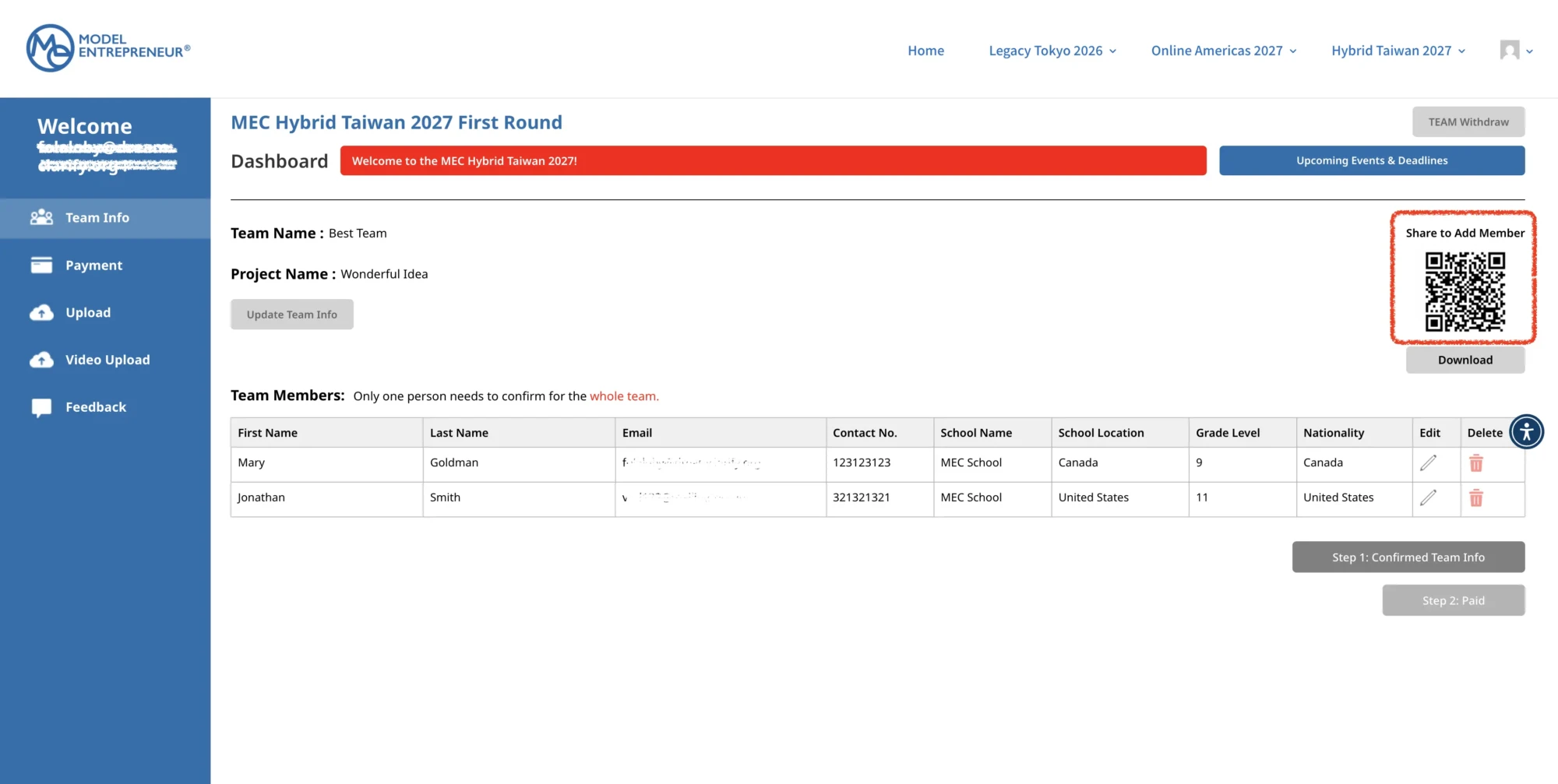Click the 'Canada' school location cell
The height and width of the screenshot is (784, 1558).
pyautogui.click(x=1120, y=463)
